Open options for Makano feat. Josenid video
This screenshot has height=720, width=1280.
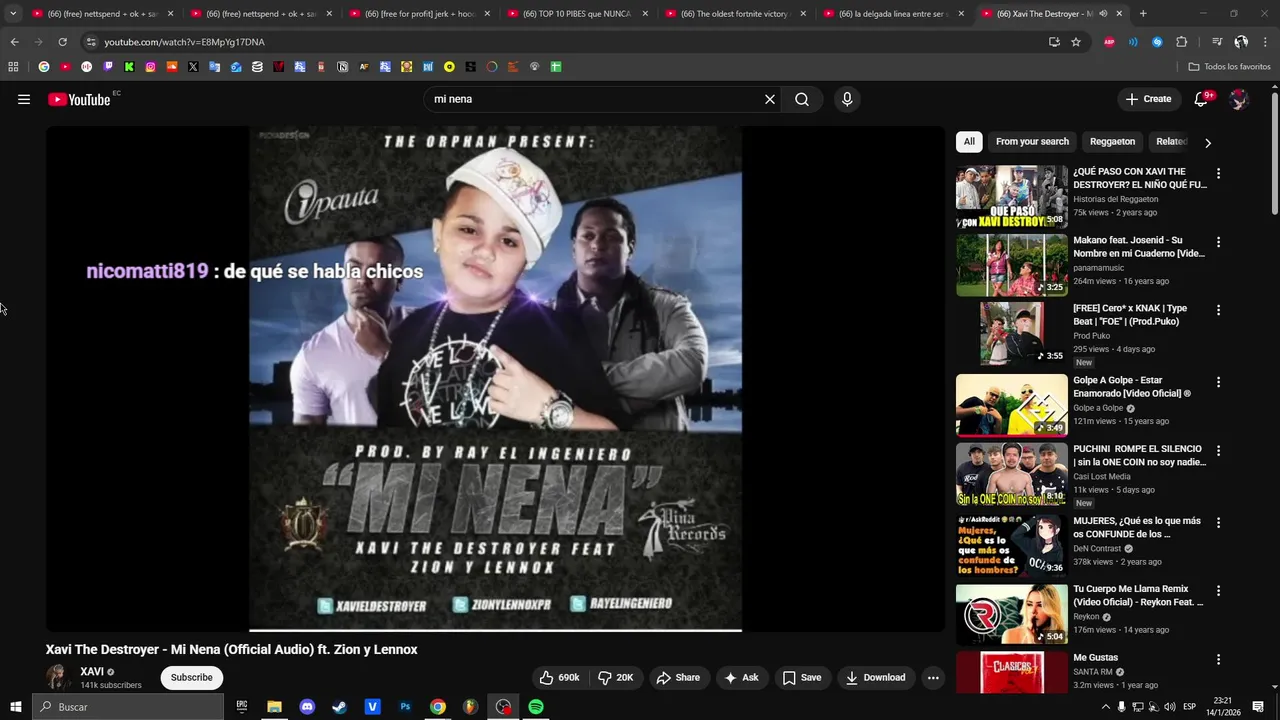(x=1218, y=242)
